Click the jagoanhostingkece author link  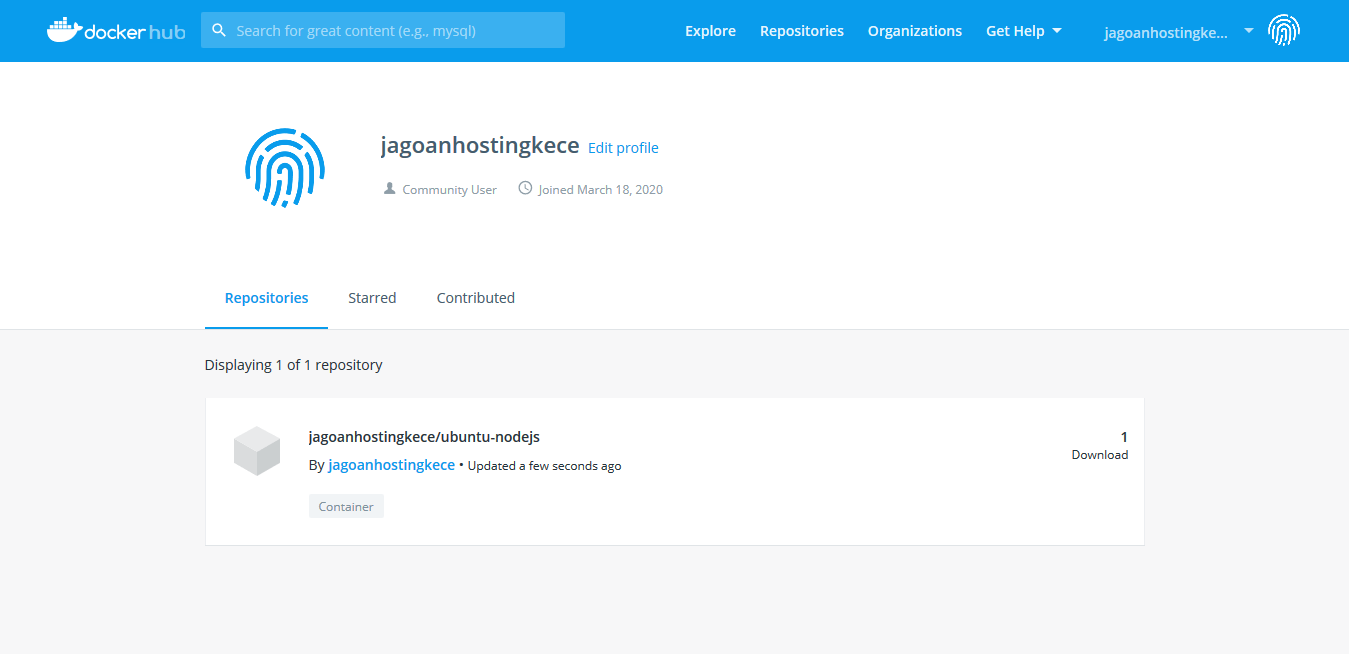[391, 465]
